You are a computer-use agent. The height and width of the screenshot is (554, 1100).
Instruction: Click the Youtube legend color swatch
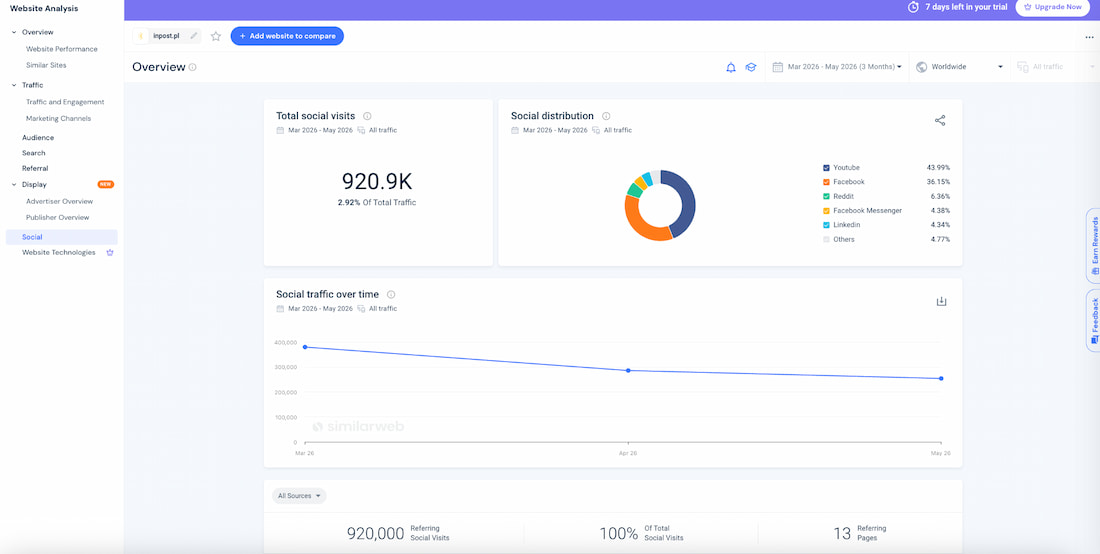tap(826, 168)
